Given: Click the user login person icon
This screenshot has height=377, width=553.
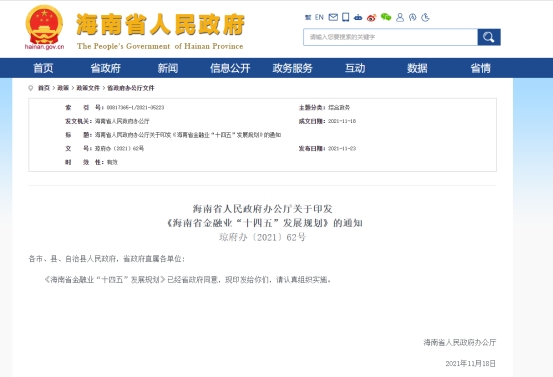Looking at the screenshot, I should (400, 17).
